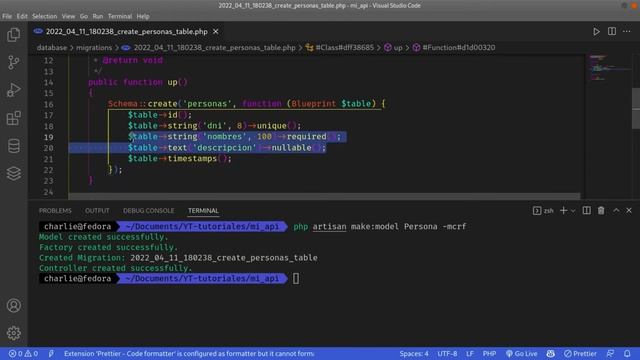640x360 pixels.
Task: Open the File menu
Action: (7, 16)
